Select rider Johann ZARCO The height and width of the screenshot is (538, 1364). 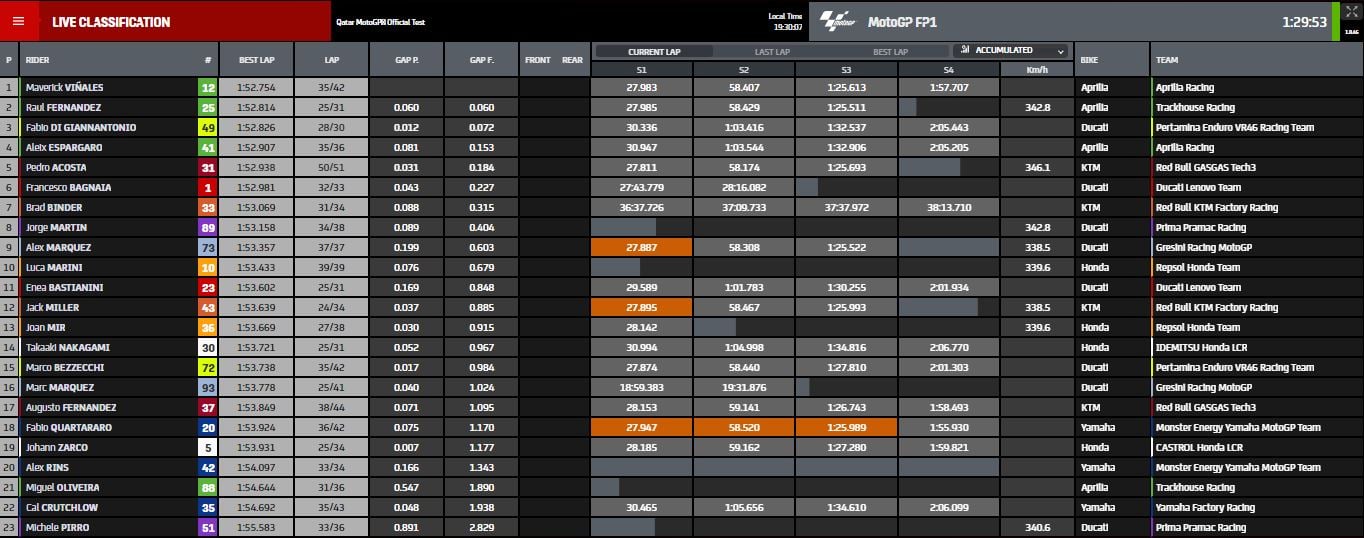[56, 447]
